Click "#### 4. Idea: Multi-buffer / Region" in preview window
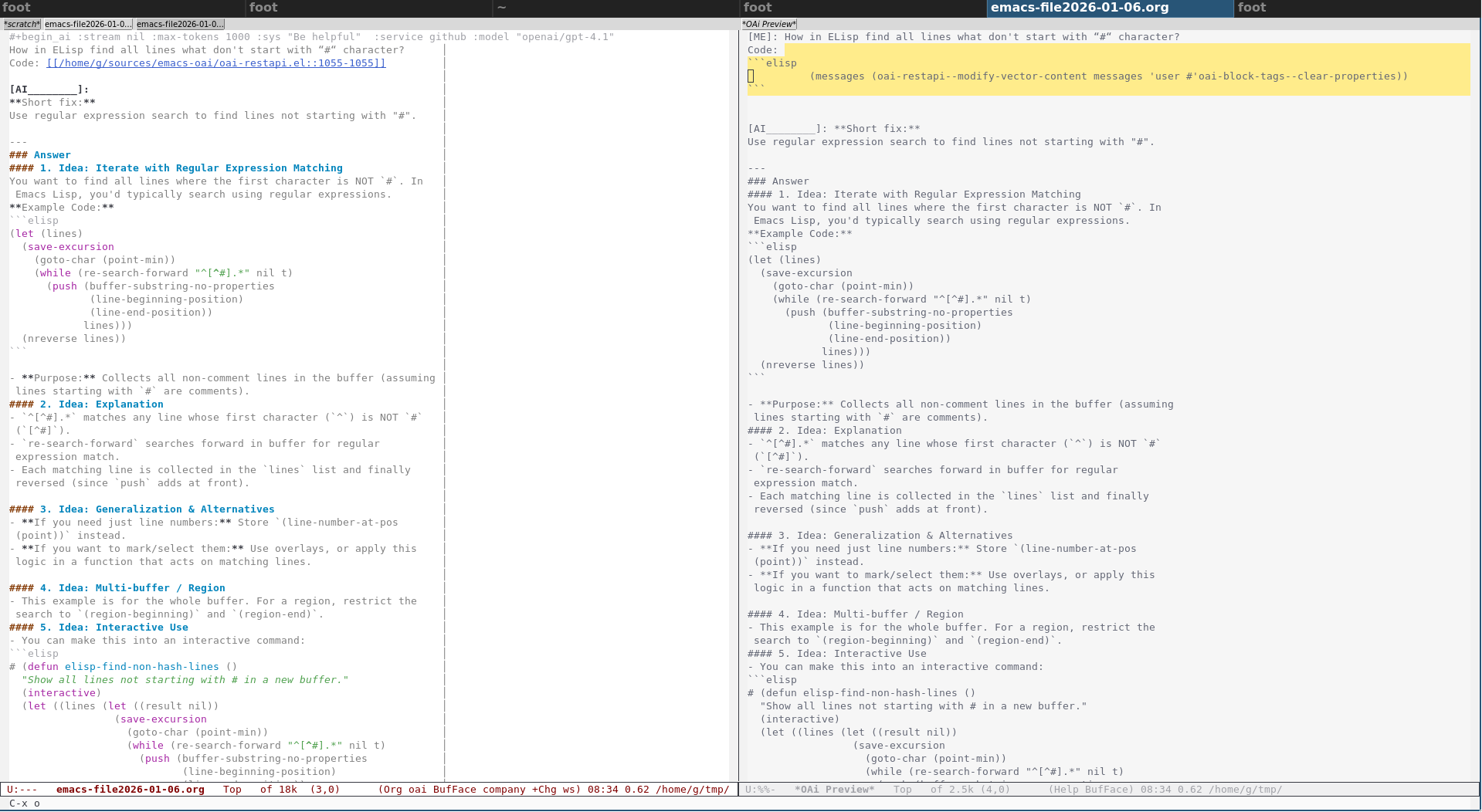Viewport: 1482px width, 812px height. (x=856, y=614)
